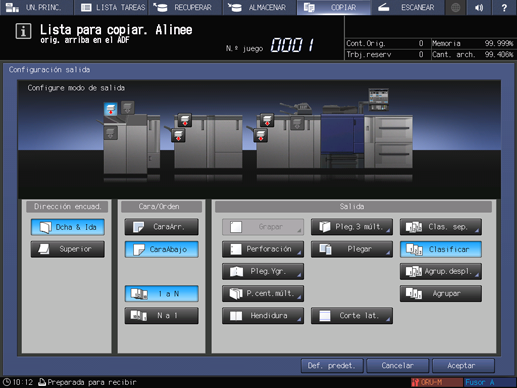
Task: Confirm with the Aceptar button
Action: tap(463, 366)
